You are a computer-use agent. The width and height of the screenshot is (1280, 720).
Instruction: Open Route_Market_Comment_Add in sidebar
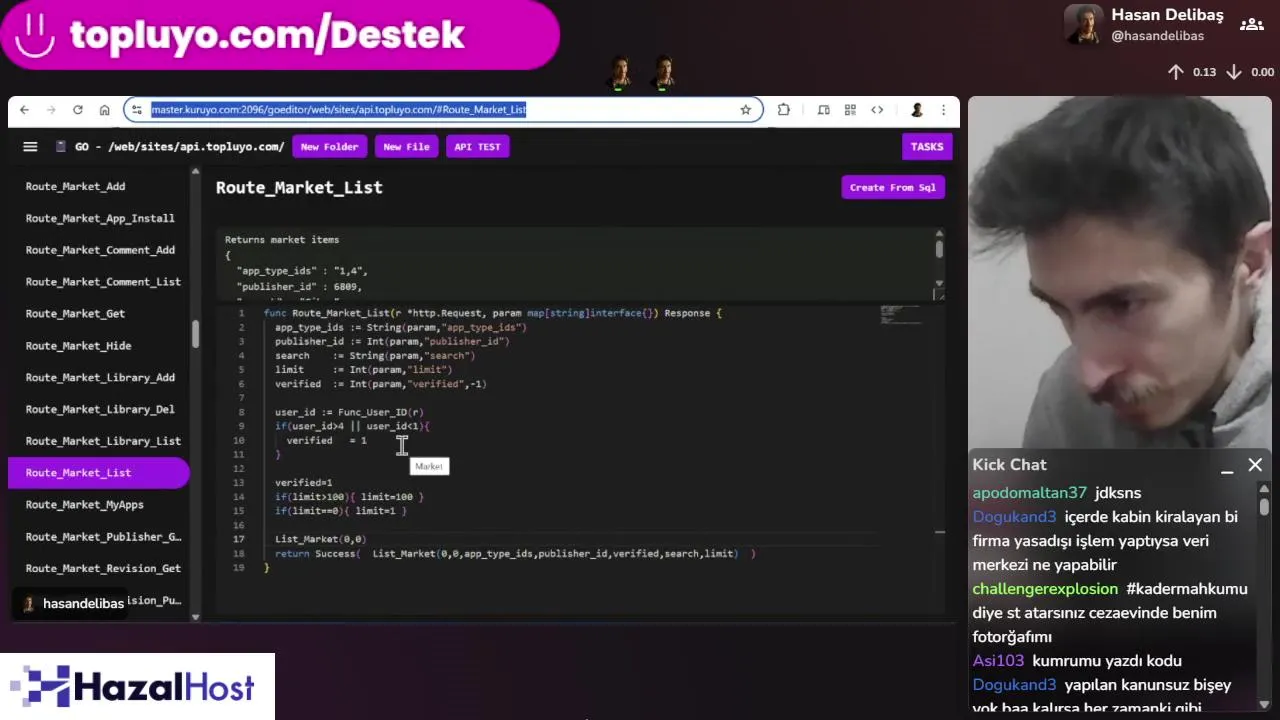point(98,250)
